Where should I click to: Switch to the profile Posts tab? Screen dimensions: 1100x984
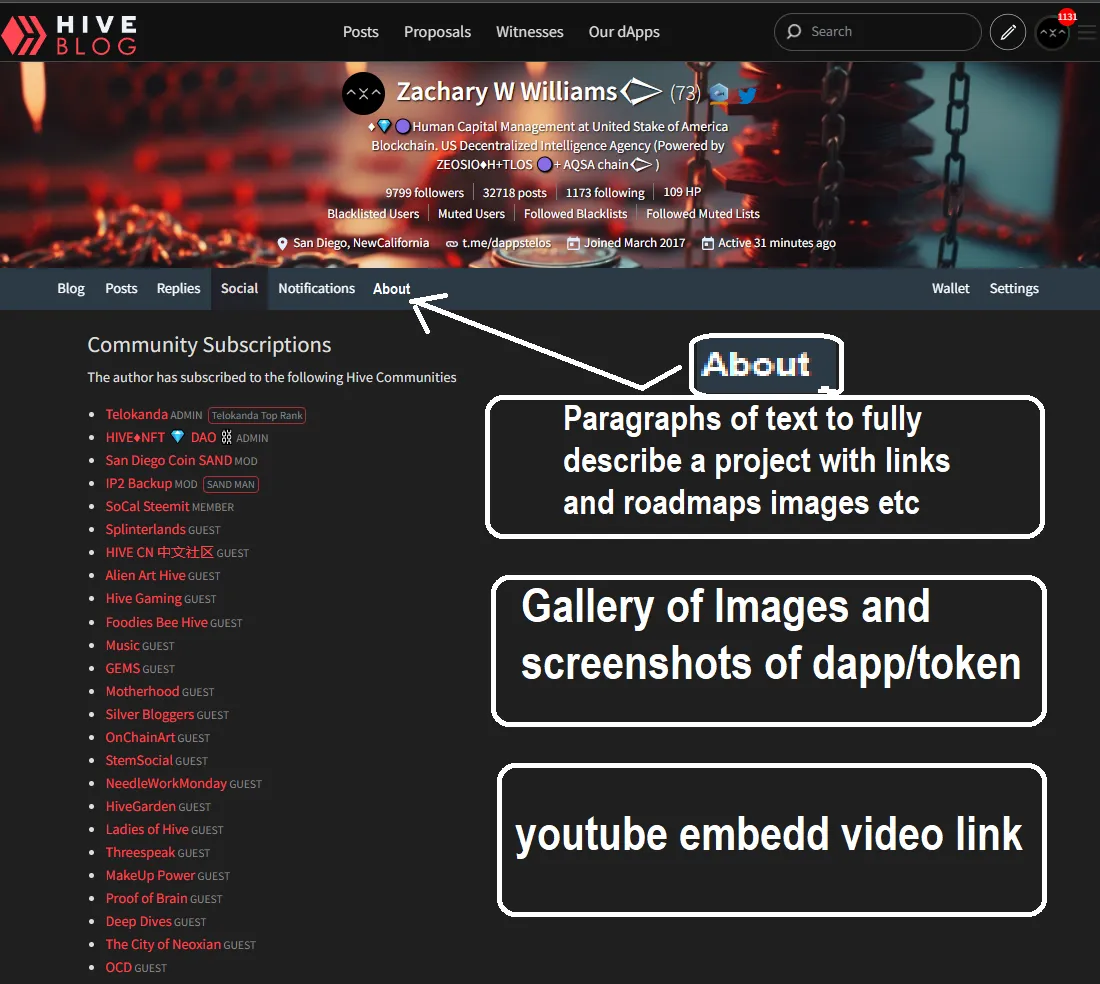pos(121,288)
